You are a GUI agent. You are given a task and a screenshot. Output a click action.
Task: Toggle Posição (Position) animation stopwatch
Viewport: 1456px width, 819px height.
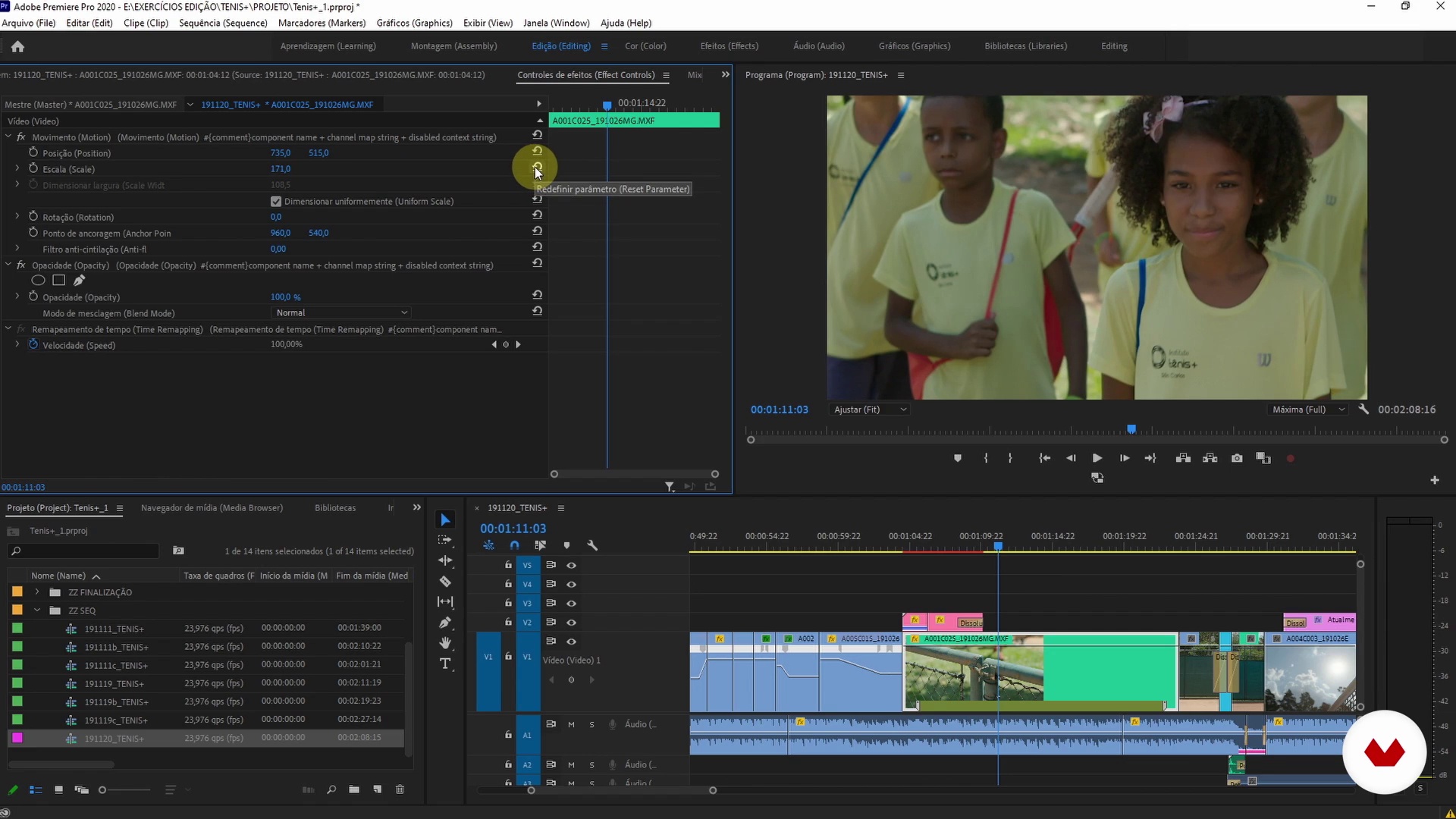click(x=33, y=152)
